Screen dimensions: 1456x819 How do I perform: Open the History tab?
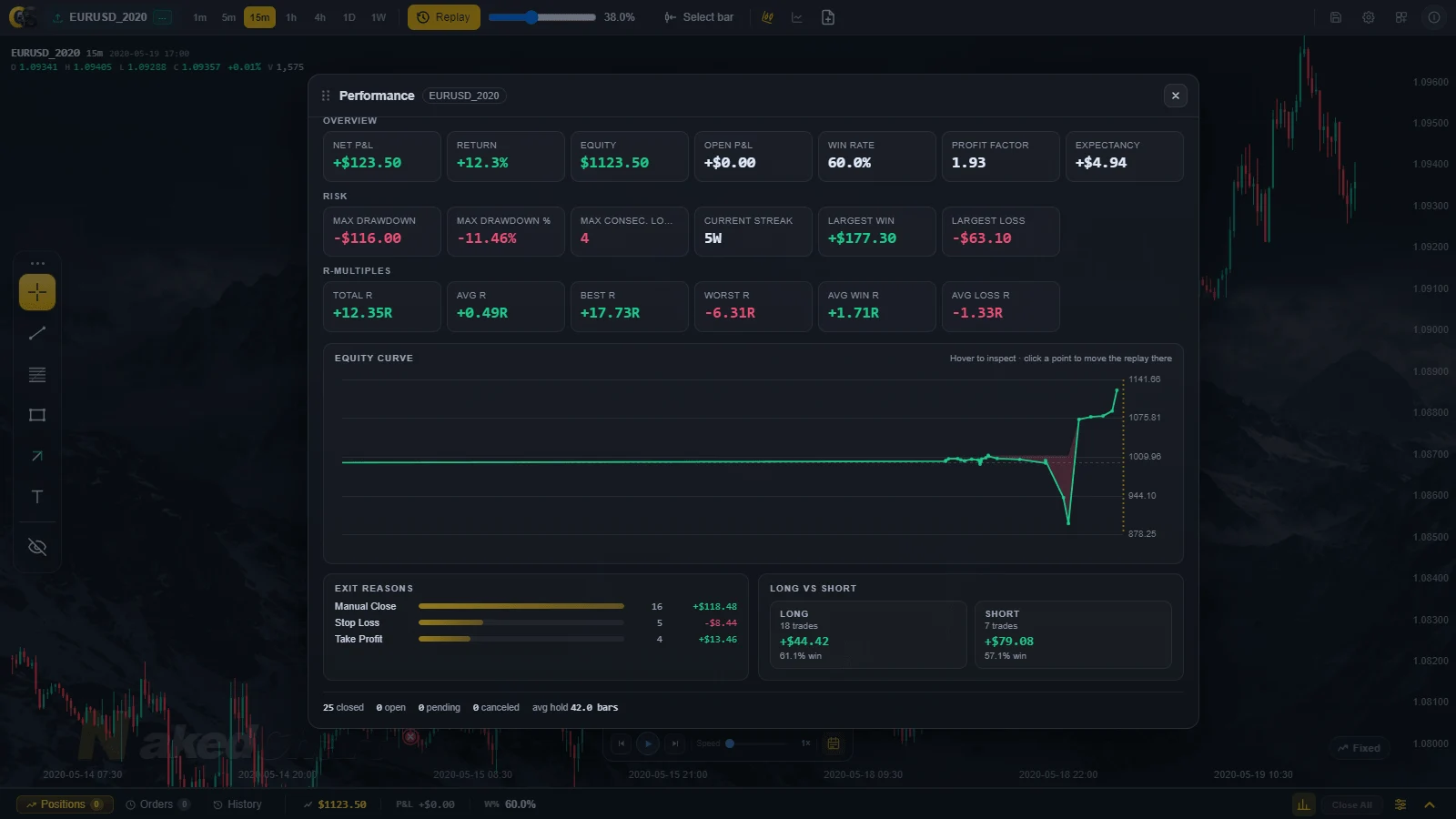pos(238,804)
